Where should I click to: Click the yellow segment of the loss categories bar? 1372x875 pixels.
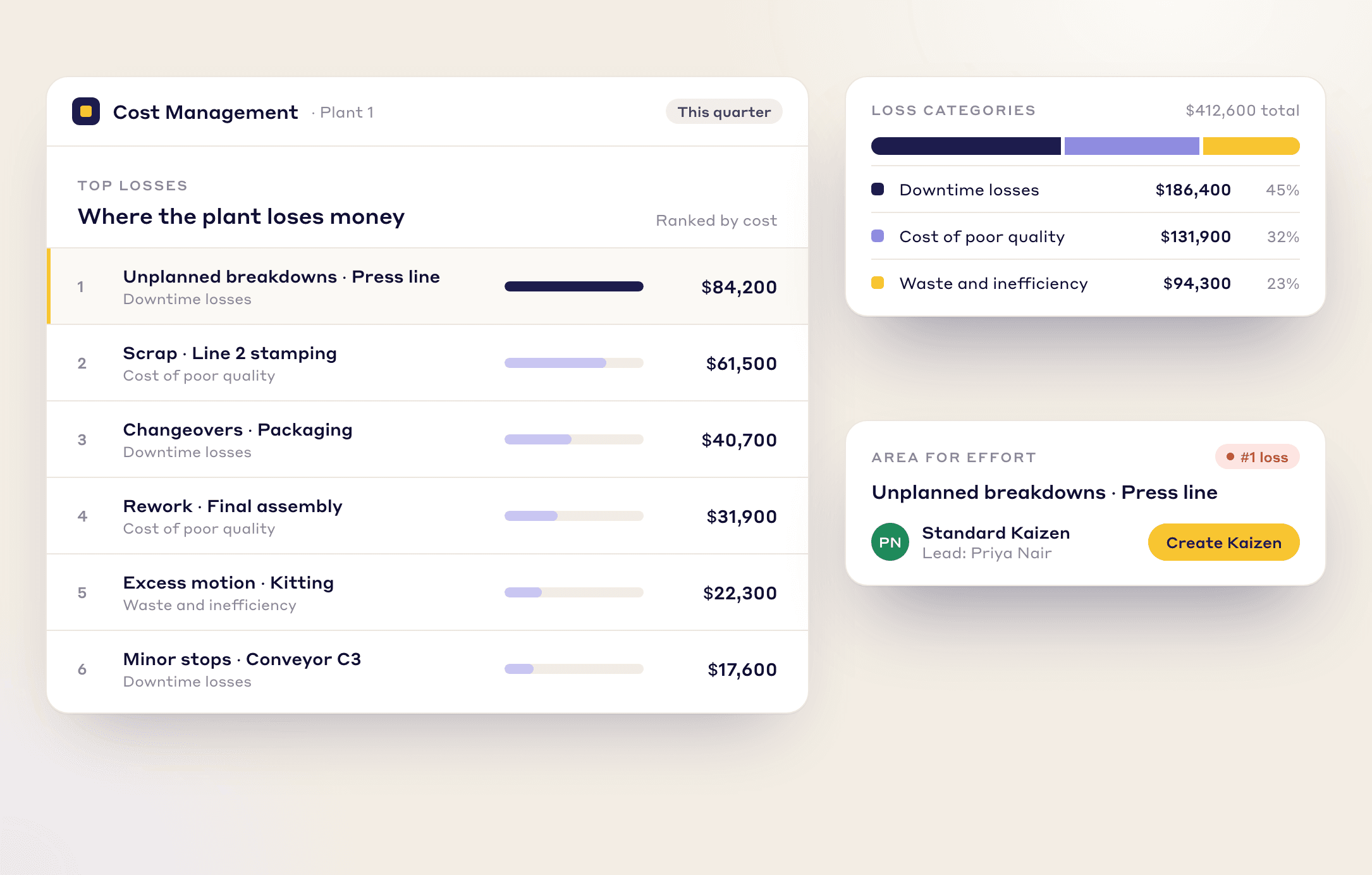pos(1251,146)
